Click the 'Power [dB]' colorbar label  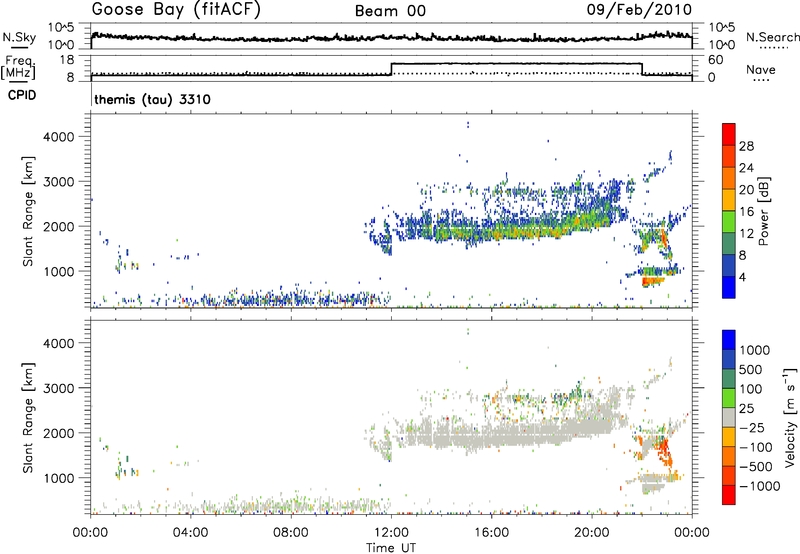[763, 211]
